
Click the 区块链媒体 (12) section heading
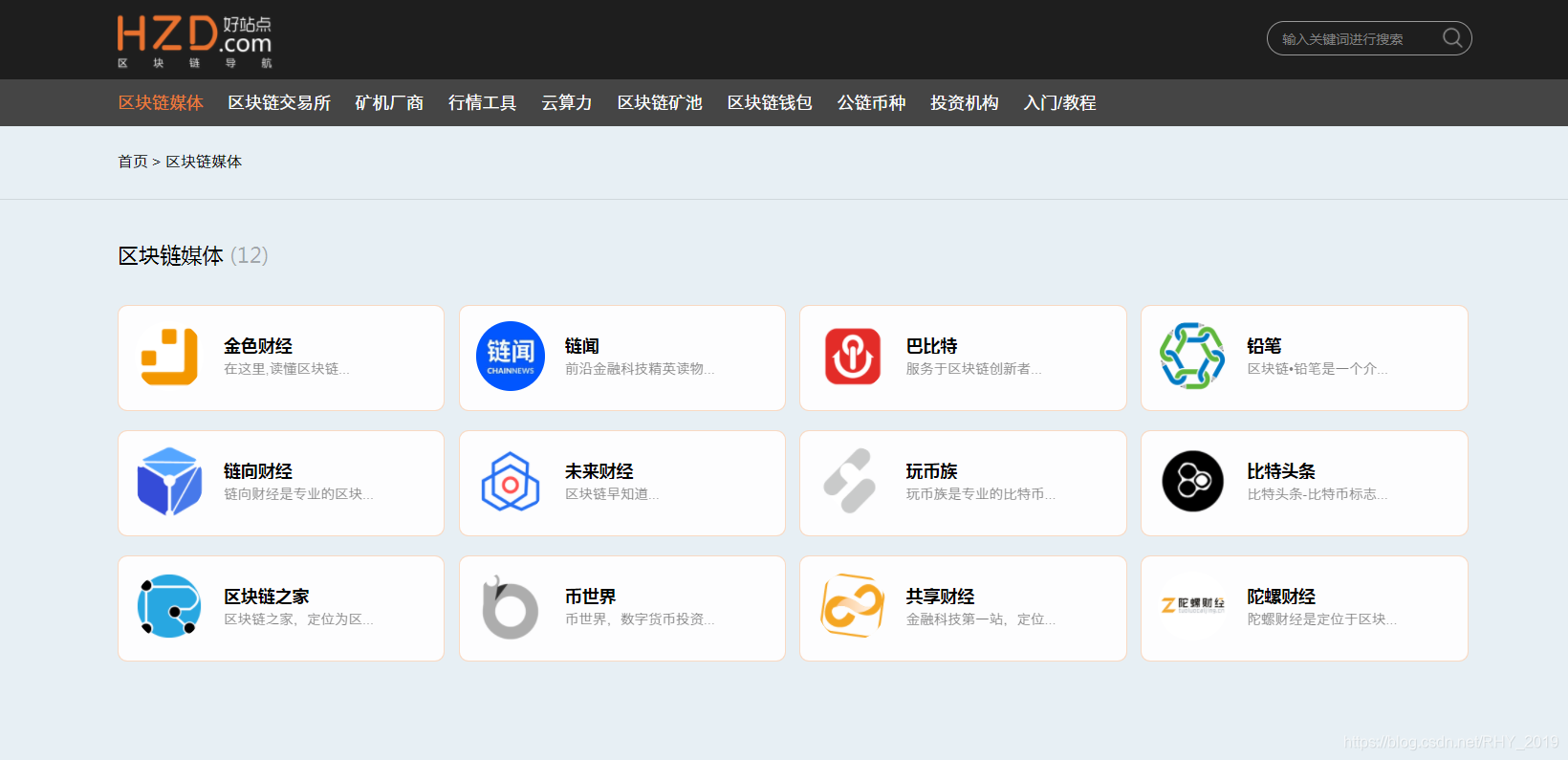click(x=193, y=255)
